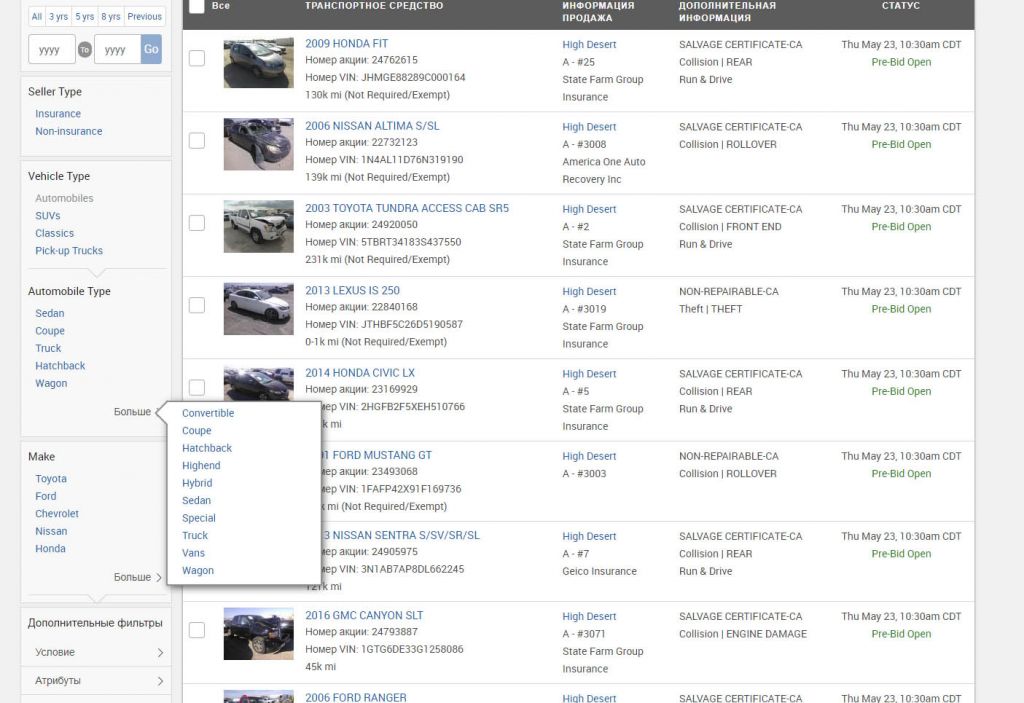Expand the 'Атрибуты' filter

point(96,680)
